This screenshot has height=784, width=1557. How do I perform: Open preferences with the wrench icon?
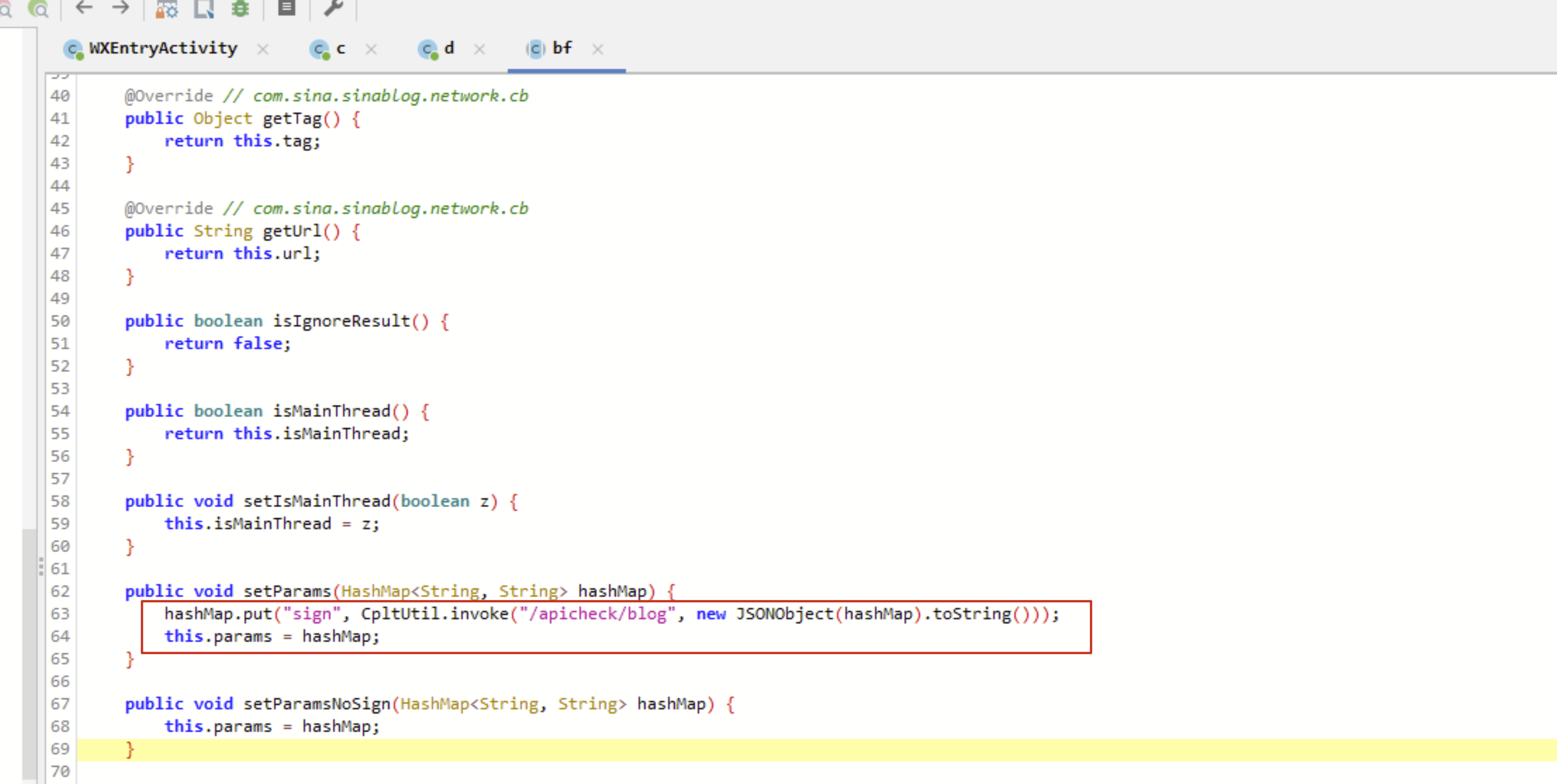(x=333, y=8)
